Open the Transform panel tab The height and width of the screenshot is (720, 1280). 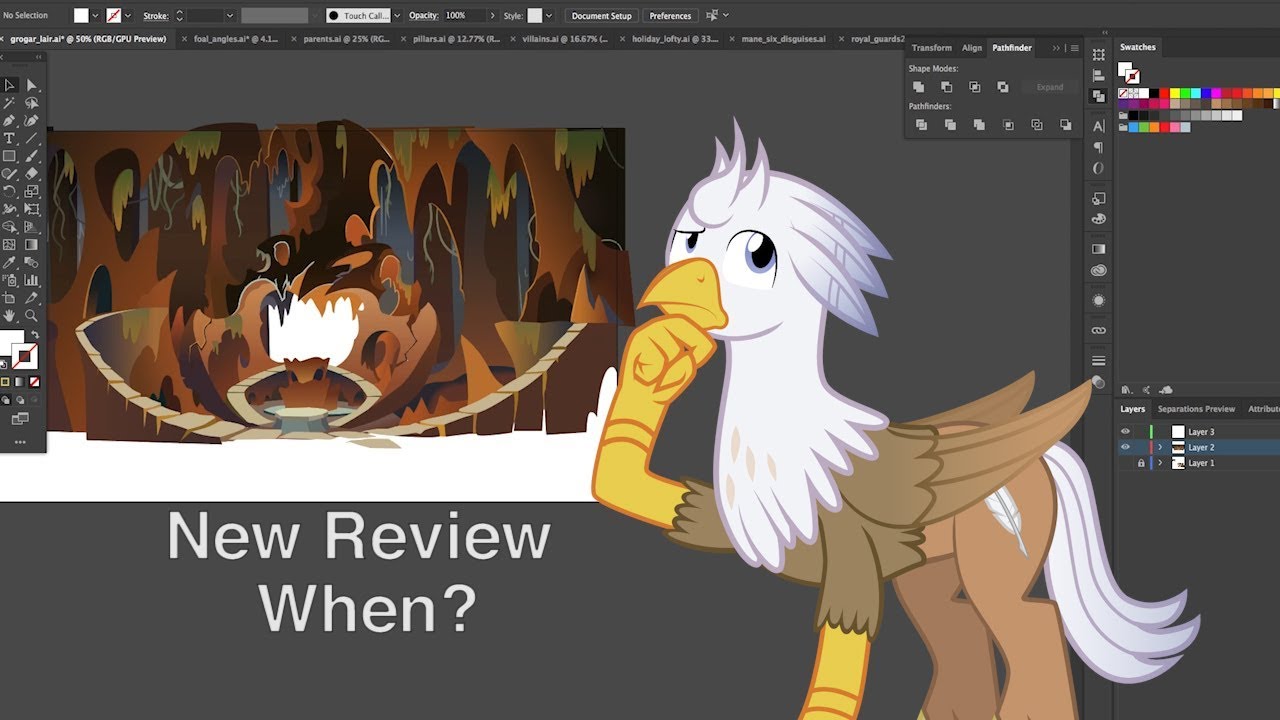click(x=931, y=48)
